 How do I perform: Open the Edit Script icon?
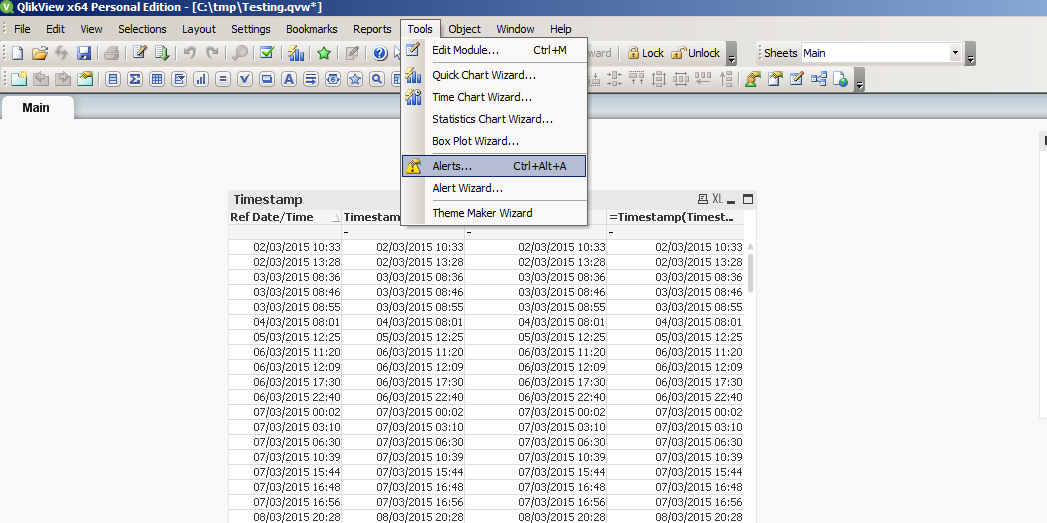(x=140, y=53)
